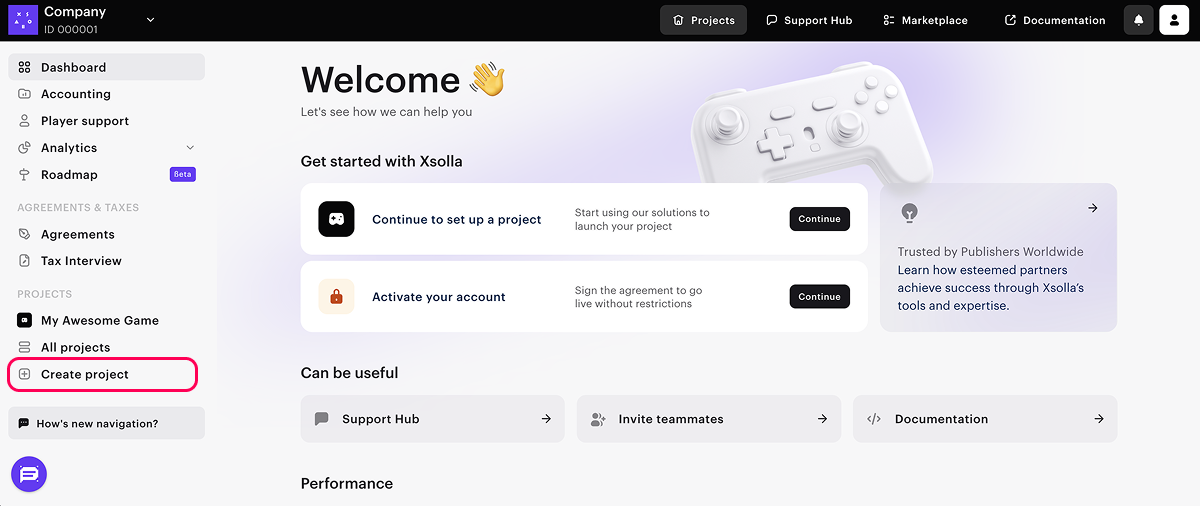Screen dimensions: 1200x506
Task: Click the notification bell icon
Action: 1138,20
